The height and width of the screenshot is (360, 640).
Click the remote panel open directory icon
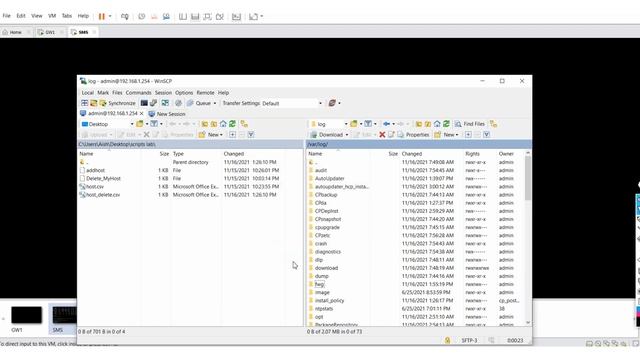click(x=353, y=124)
